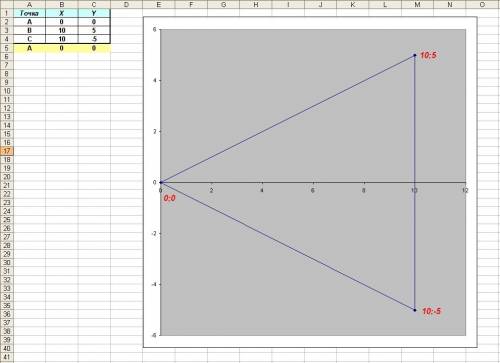Select cell B3 containing 10
The height and width of the screenshot is (363, 500).
point(62,31)
